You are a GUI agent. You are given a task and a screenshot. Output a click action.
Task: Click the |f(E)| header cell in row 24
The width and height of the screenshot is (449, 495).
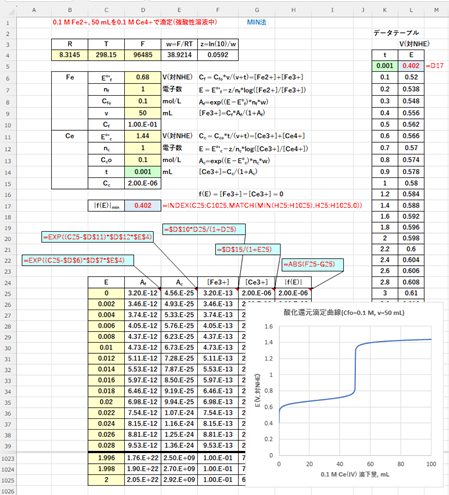(293, 282)
